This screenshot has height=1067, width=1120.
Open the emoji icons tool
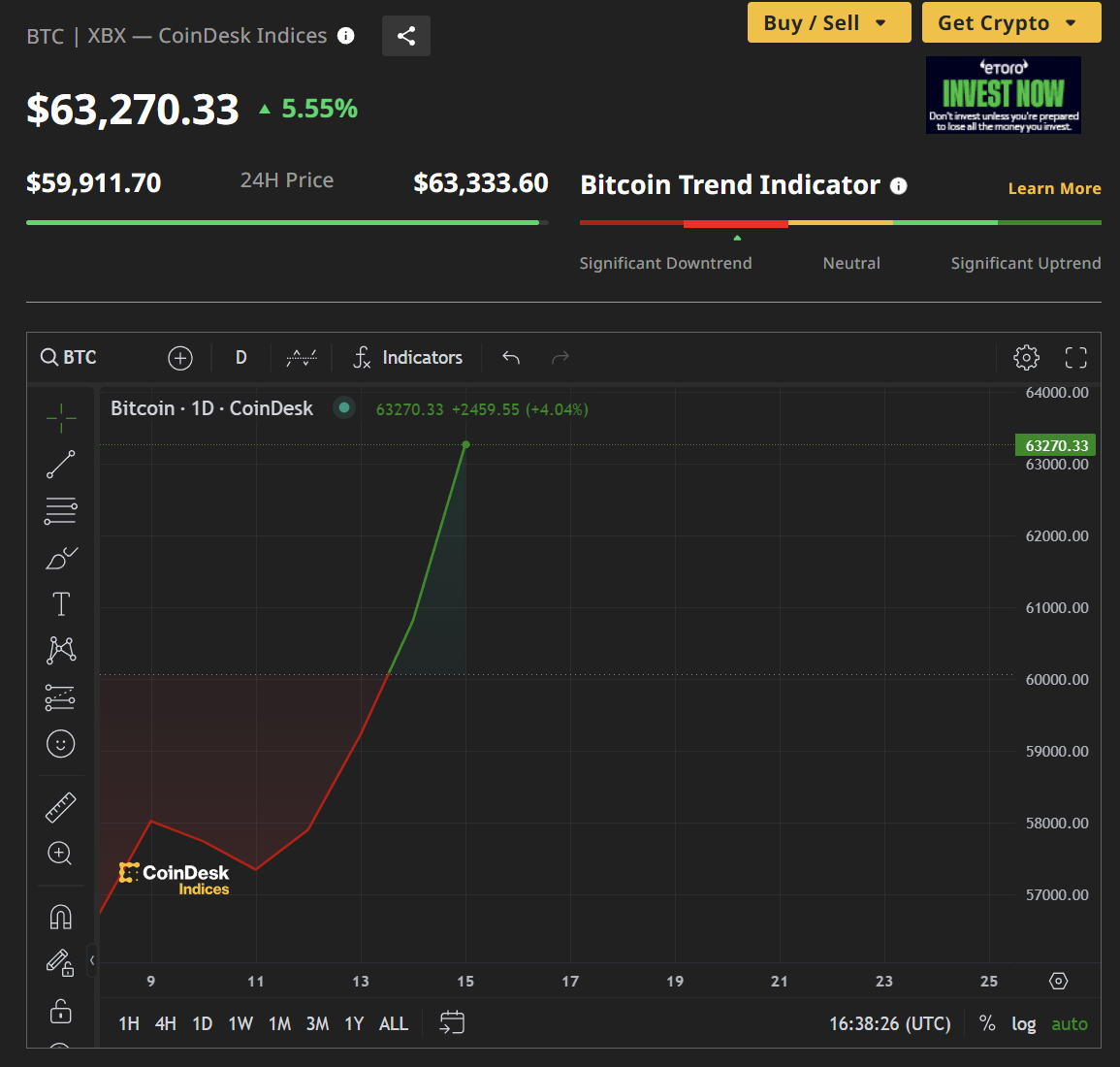pyautogui.click(x=60, y=744)
